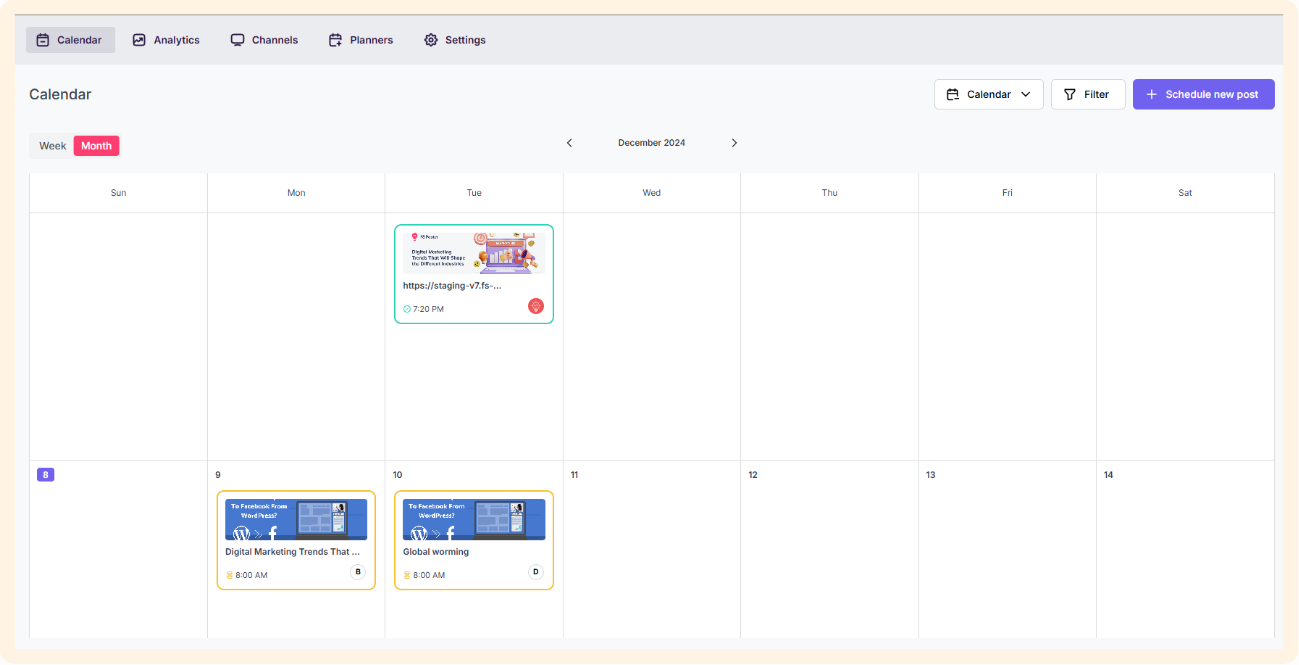Click the Tue column header
The width and height of the screenshot is (1299, 665).
point(474,193)
